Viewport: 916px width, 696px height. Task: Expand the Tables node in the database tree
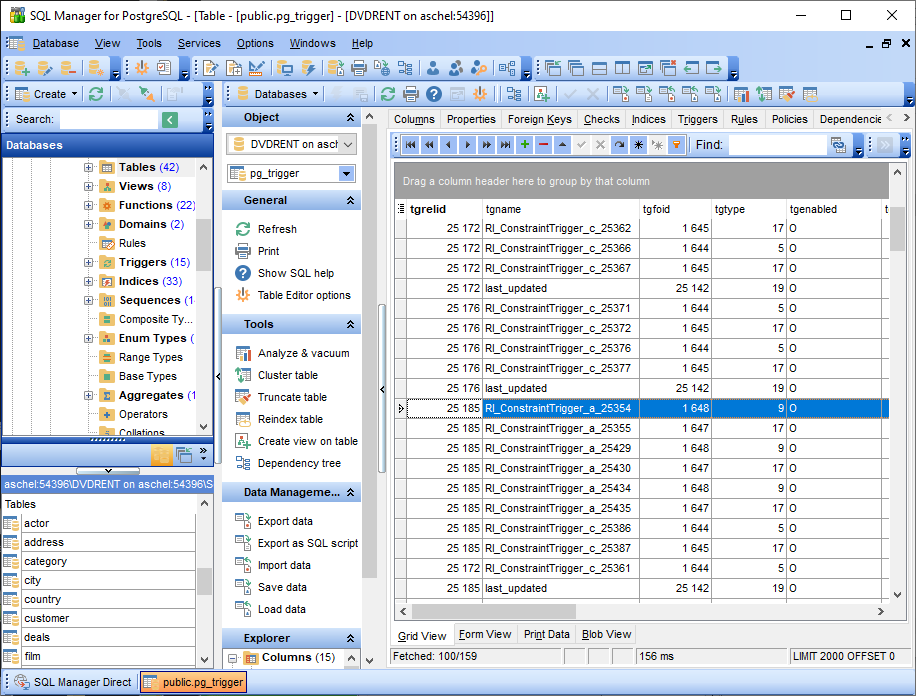pyautogui.click(x=89, y=167)
